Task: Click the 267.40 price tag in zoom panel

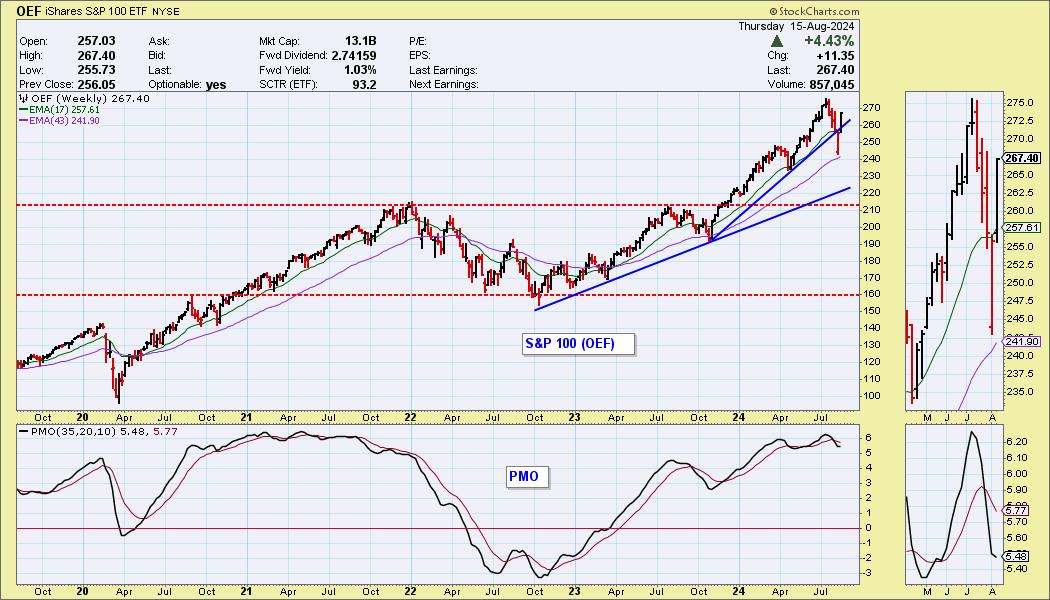Action: click(1021, 159)
